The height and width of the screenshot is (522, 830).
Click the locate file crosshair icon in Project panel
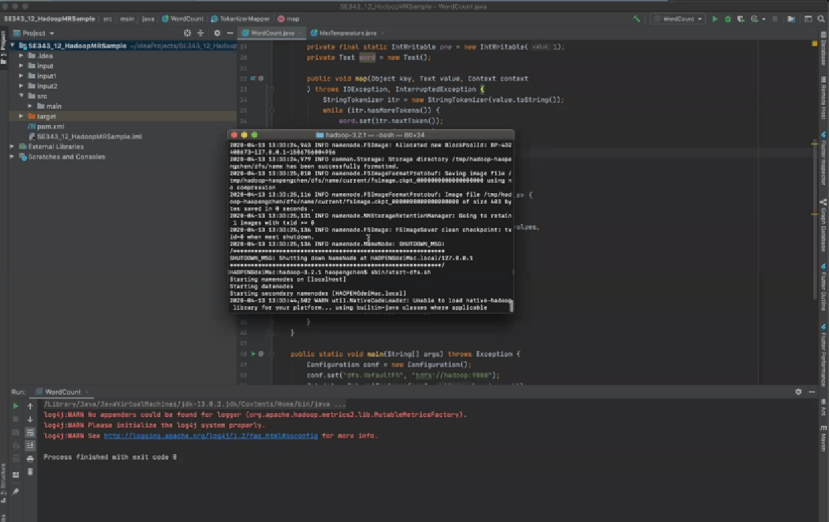pyautogui.click(x=187, y=33)
